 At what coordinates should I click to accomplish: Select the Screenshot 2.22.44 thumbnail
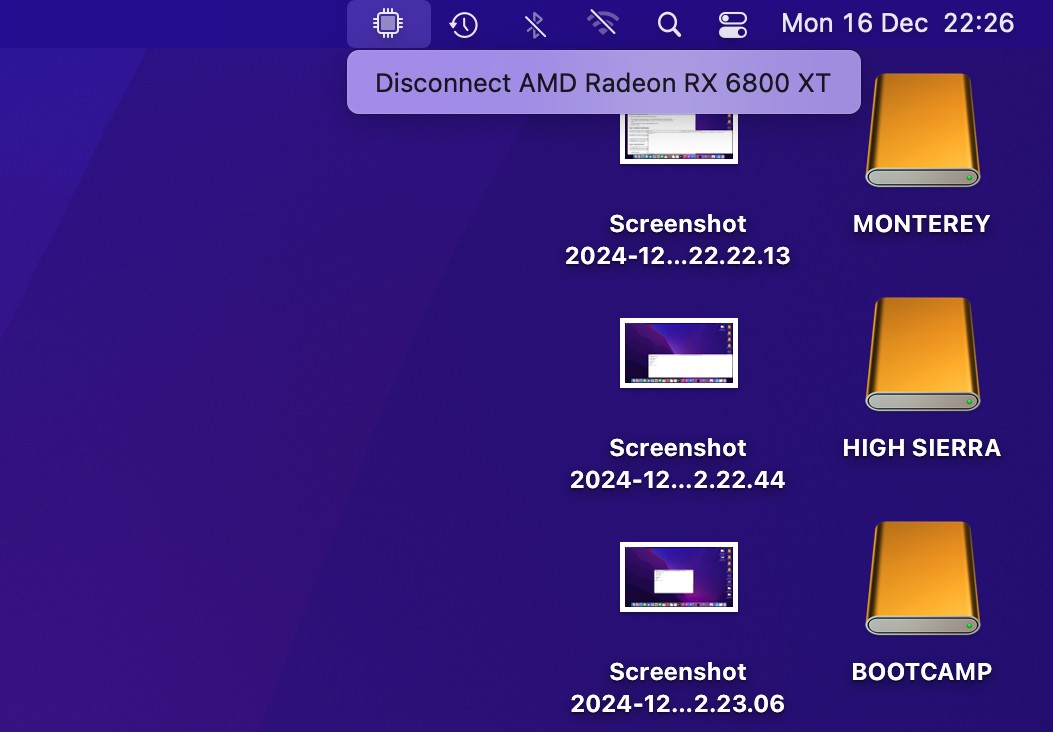coord(678,353)
